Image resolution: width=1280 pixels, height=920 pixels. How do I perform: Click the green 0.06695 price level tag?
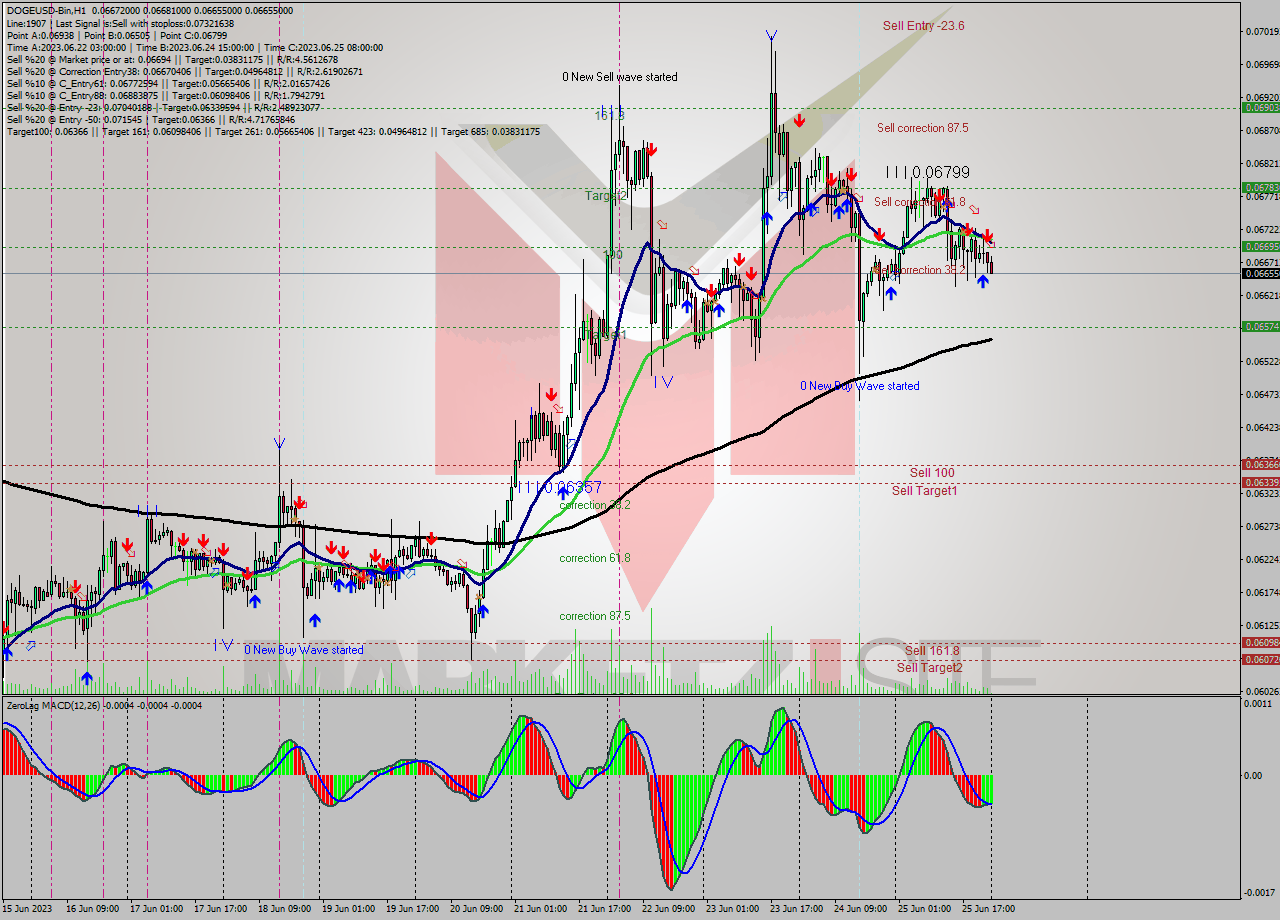(1261, 246)
